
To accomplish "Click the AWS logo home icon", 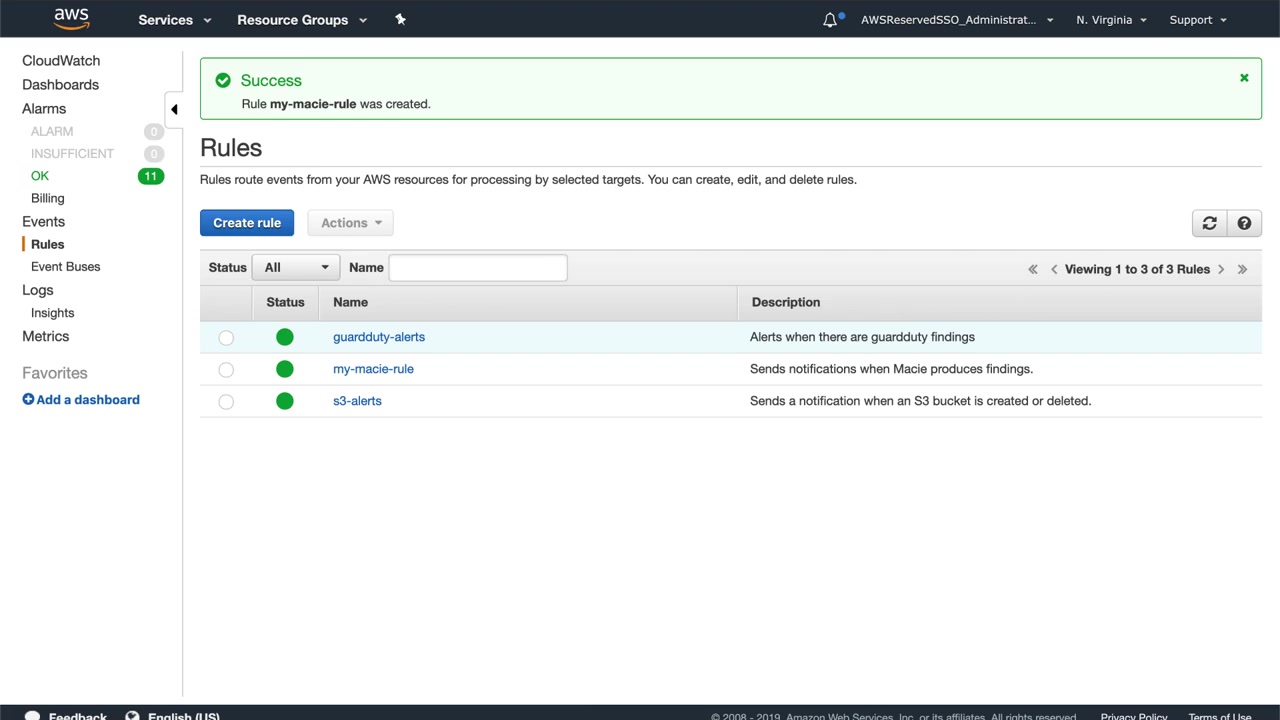I will pyautogui.click(x=71, y=19).
